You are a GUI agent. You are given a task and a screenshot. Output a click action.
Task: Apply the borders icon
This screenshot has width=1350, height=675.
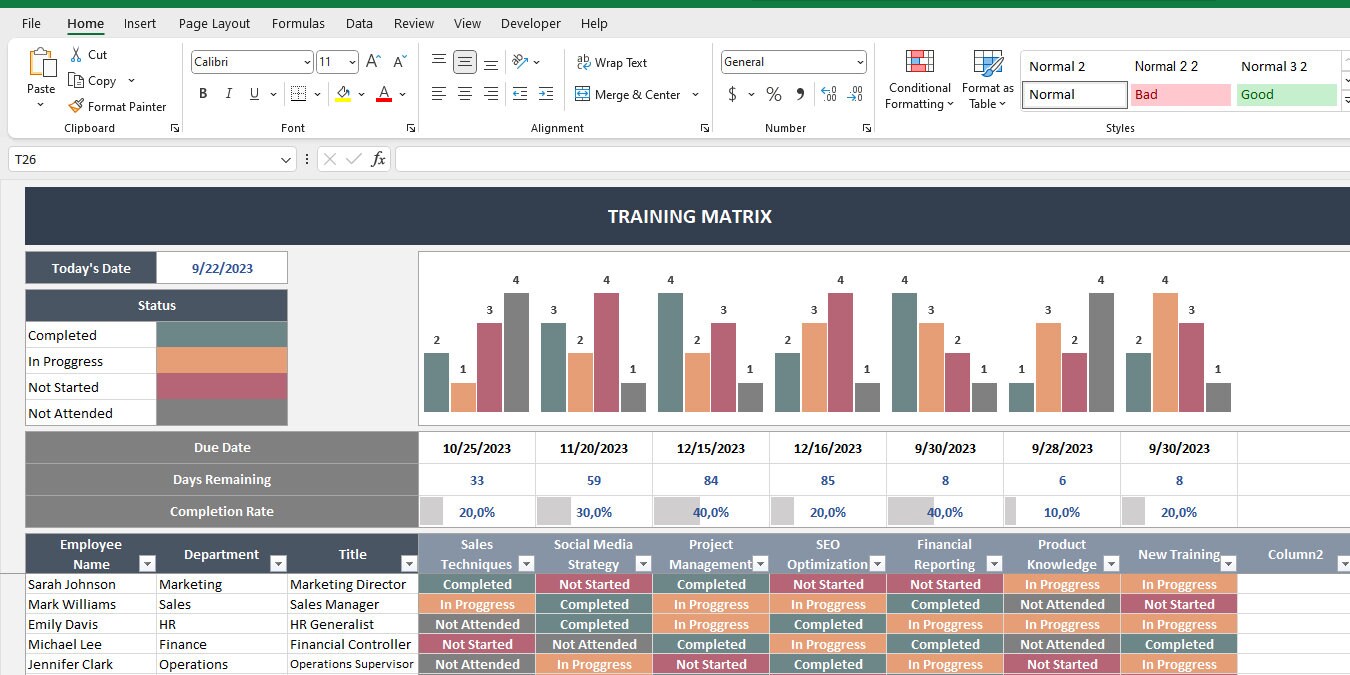point(298,94)
